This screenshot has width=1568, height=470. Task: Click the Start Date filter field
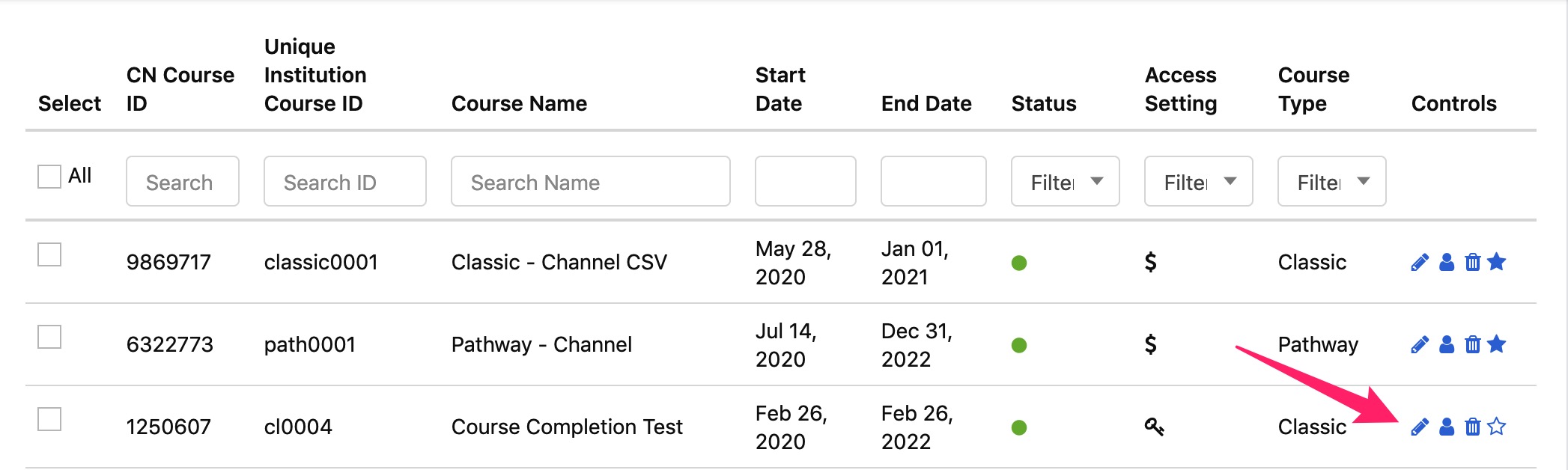tap(805, 181)
